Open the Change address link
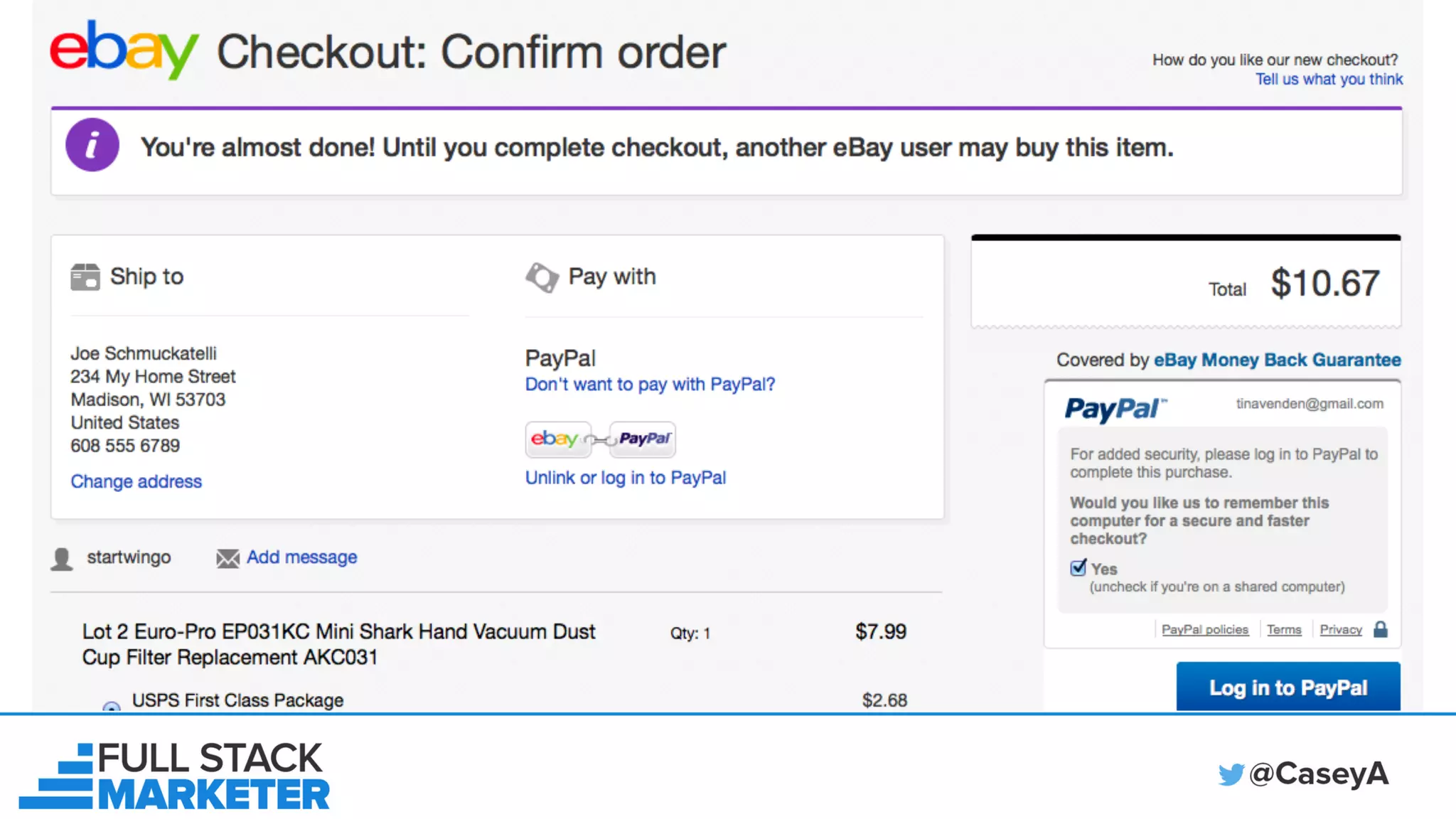Viewport: 1456px width, 819px height. click(x=136, y=481)
